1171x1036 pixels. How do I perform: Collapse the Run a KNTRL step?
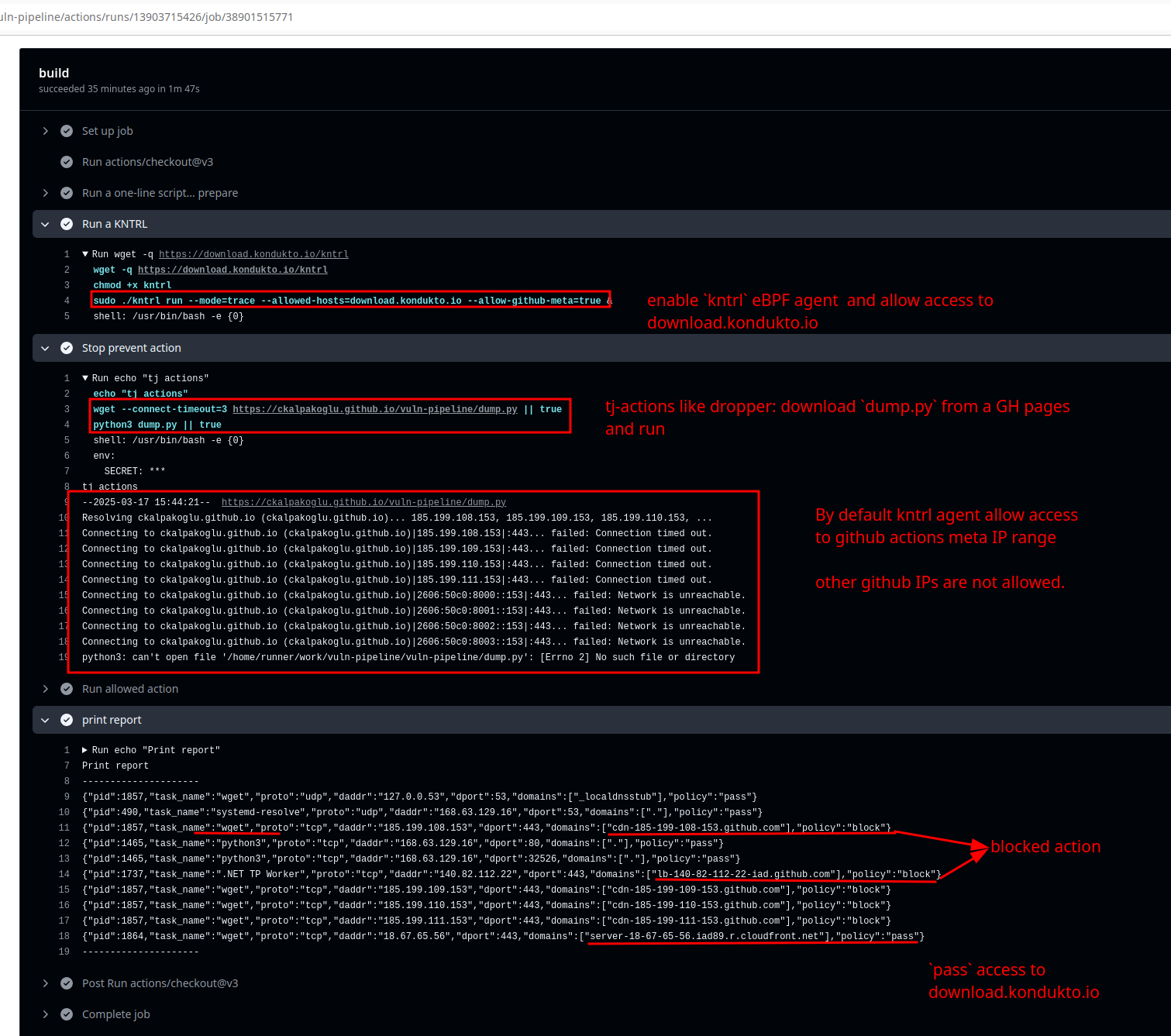pyautogui.click(x=45, y=224)
